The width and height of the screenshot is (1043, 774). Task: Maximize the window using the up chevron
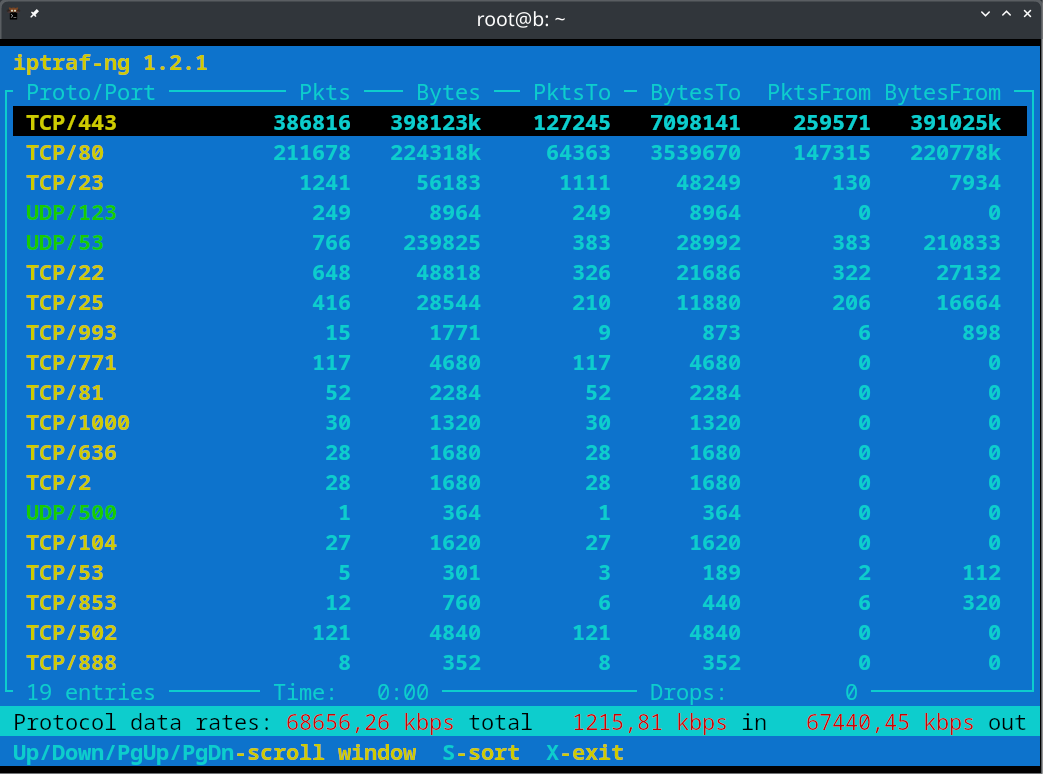click(1006, 14)
